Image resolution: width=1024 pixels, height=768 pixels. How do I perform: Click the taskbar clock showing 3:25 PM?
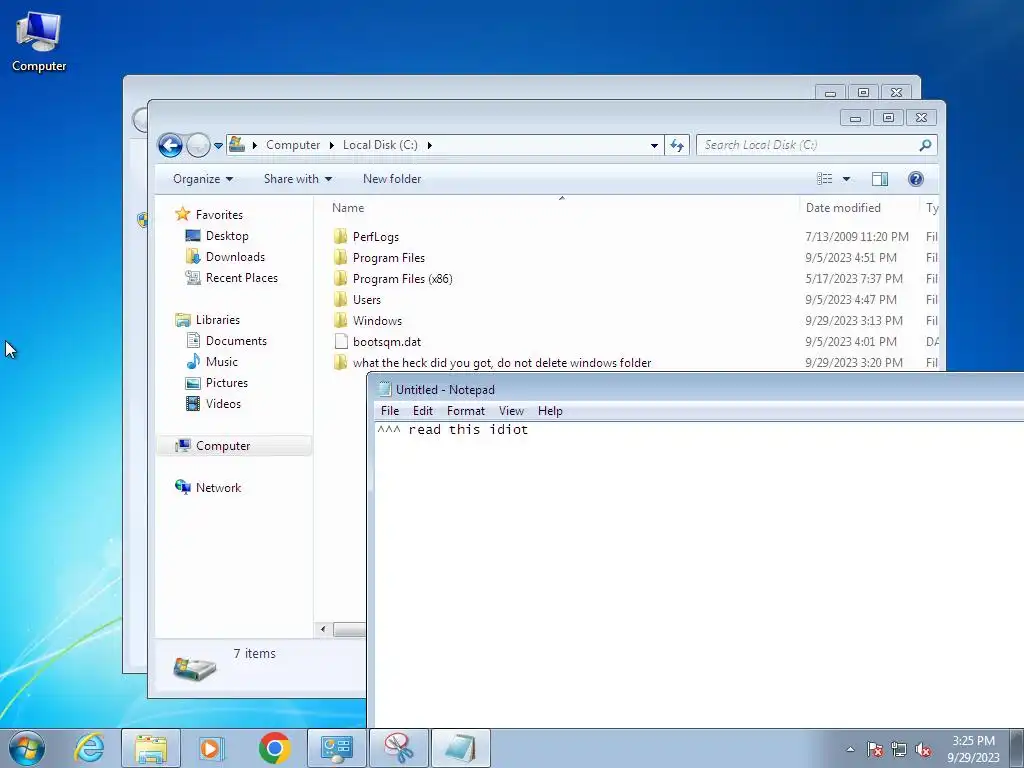click(x=973, y=749)
